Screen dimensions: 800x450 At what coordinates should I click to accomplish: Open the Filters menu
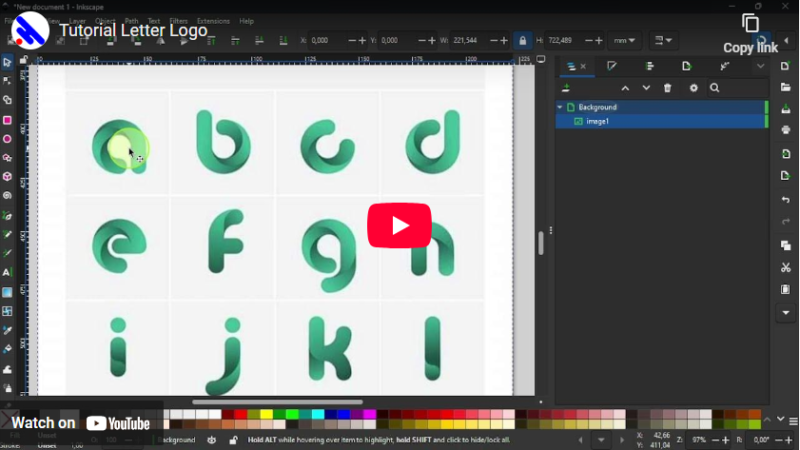[x=179, y=21]
